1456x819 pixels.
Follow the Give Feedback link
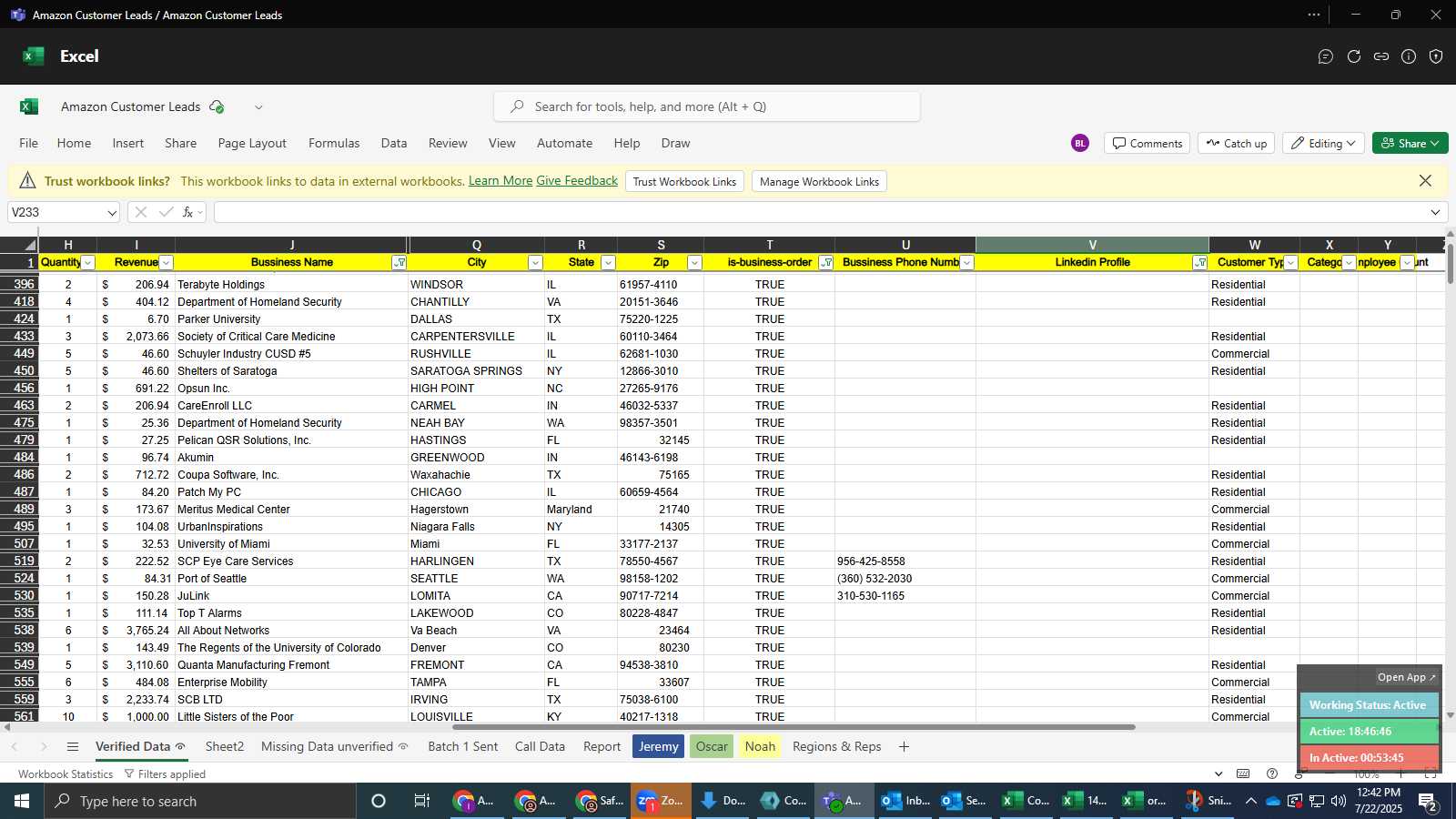[577, 181]
